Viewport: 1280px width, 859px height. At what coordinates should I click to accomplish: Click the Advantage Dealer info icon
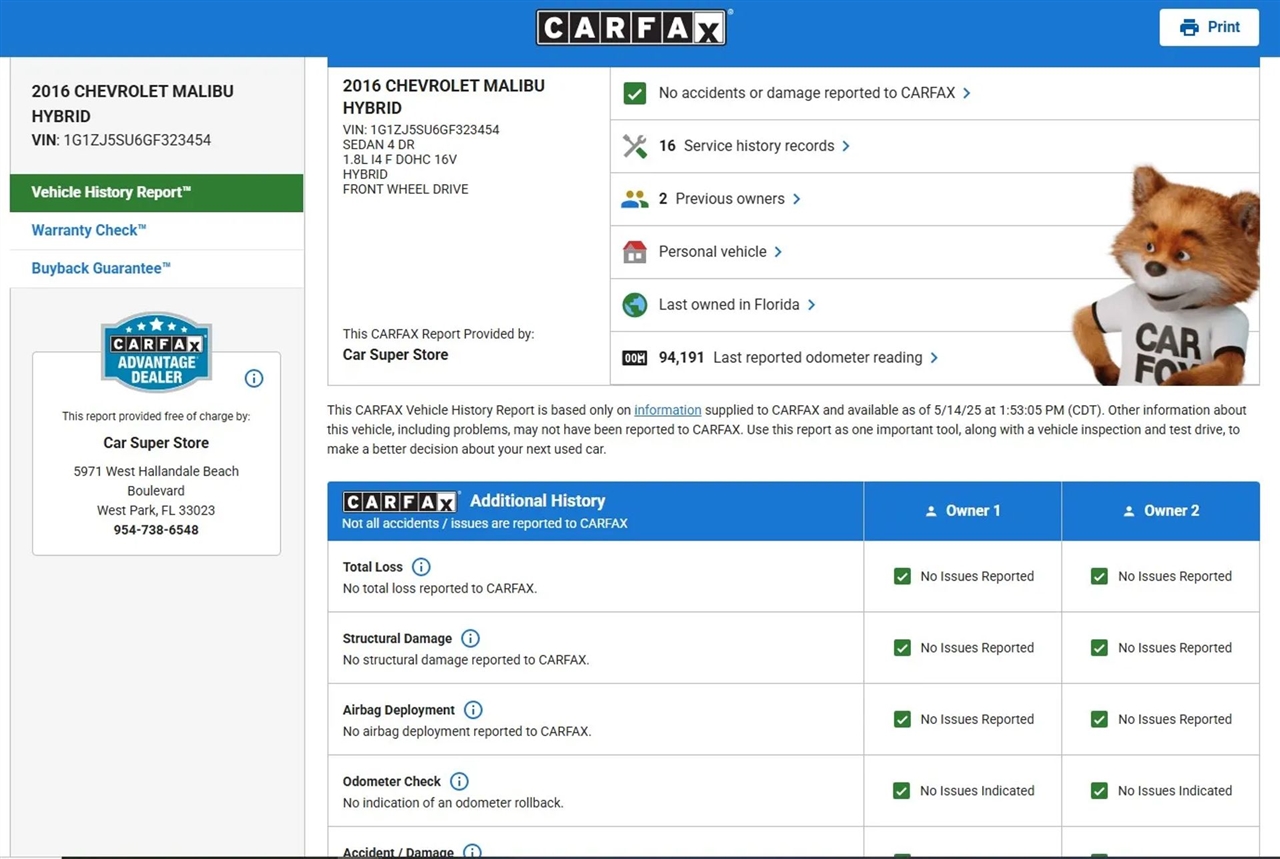tap(254, 378)
